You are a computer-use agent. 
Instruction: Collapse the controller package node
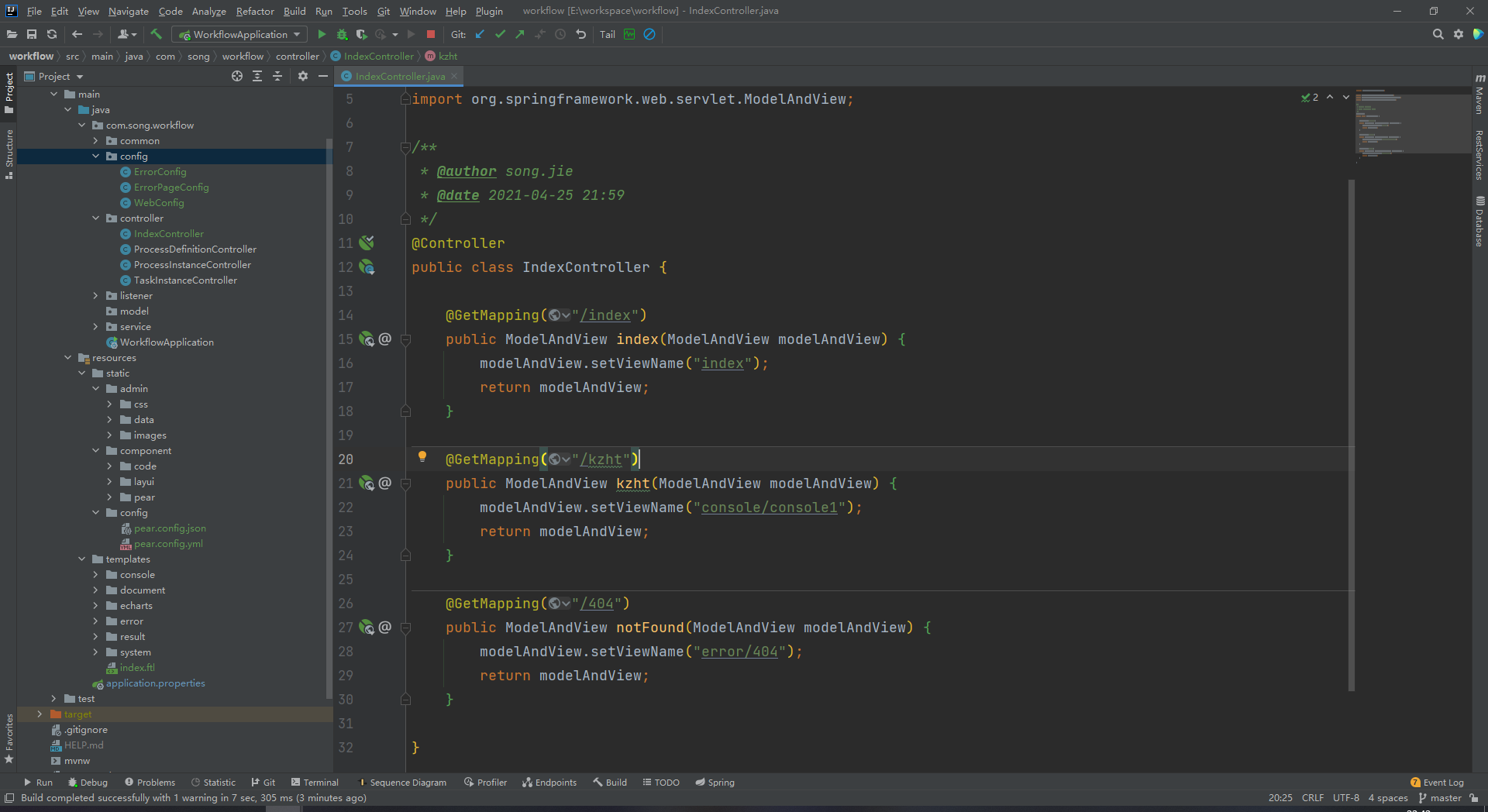96,218
